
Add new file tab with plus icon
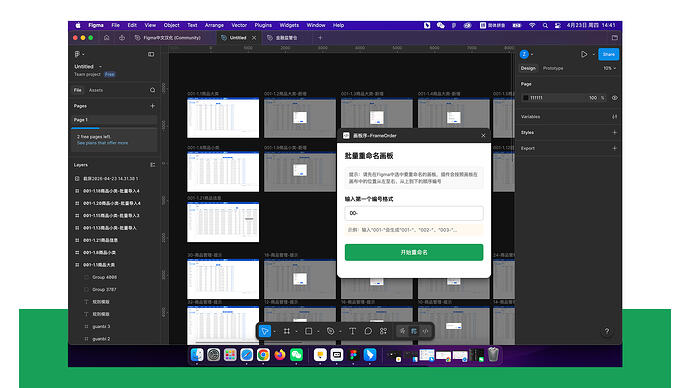pyautogui.click(x=320, y=38)
